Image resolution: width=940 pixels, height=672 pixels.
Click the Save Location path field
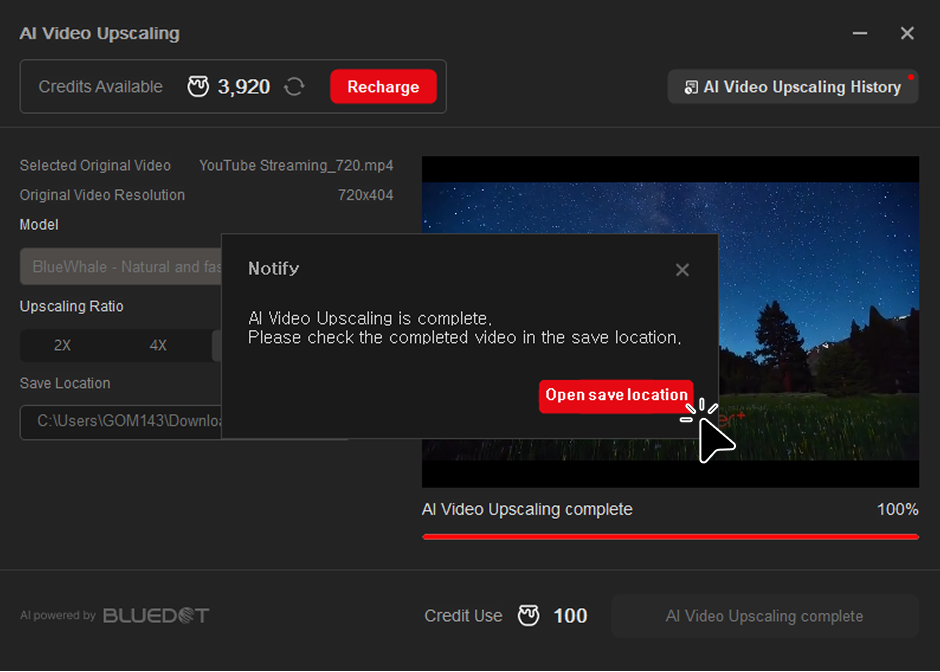pos(120,421)
